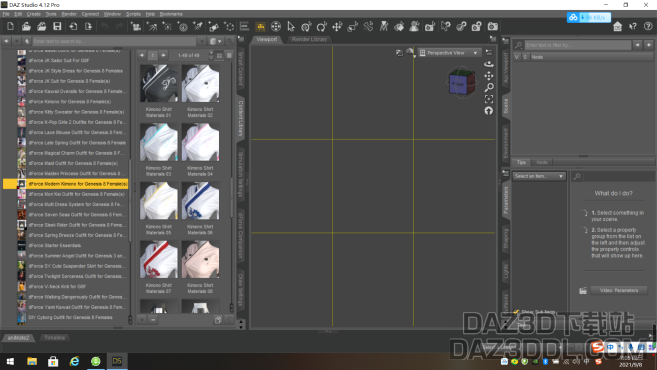Click the highlighted yellow toolbar icon
This screenshot has height=370, width=657.
coord(260,27)
